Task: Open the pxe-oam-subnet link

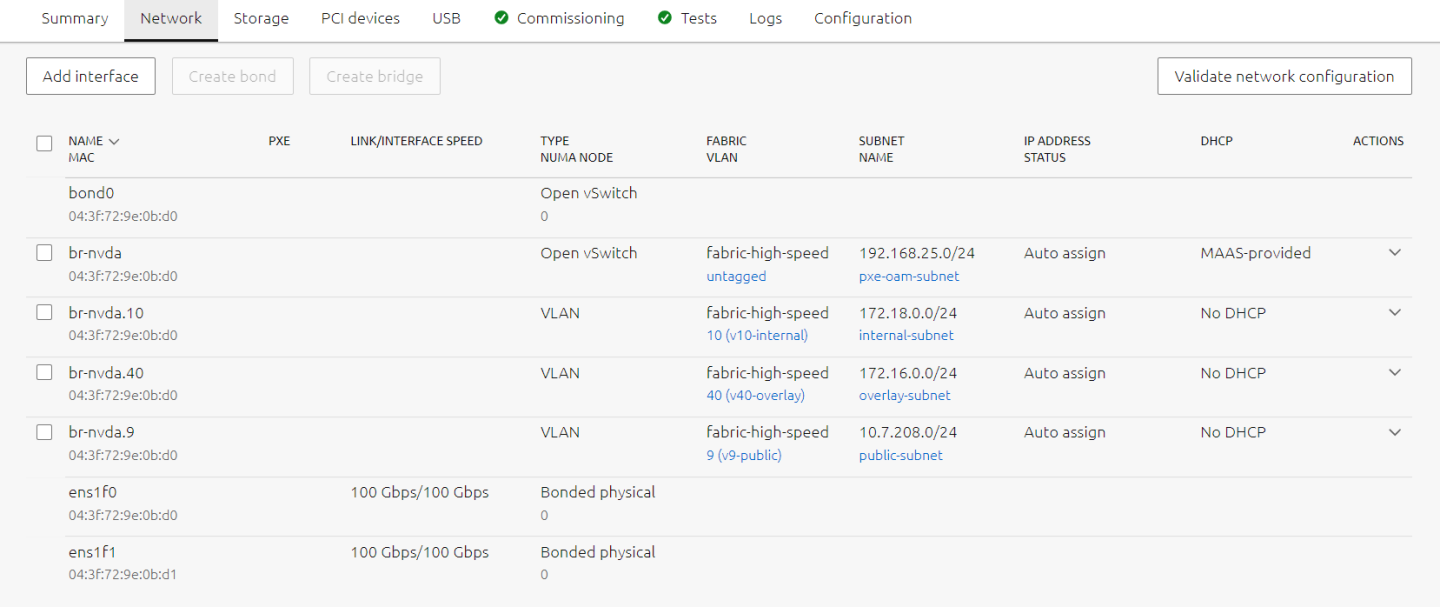Action: (x=908, y=276)
